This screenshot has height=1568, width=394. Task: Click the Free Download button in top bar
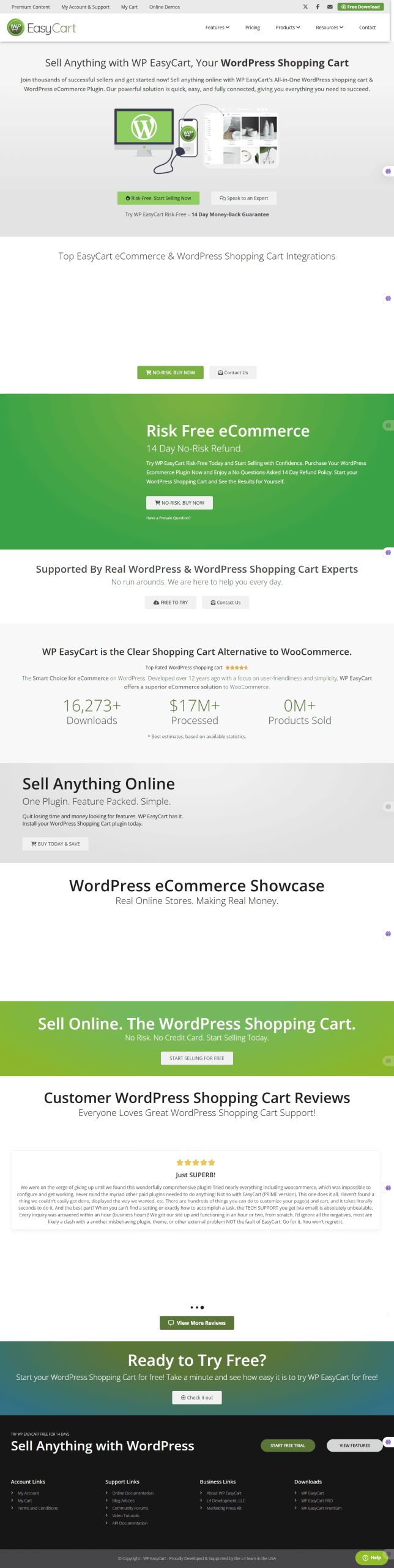(360, 7)
